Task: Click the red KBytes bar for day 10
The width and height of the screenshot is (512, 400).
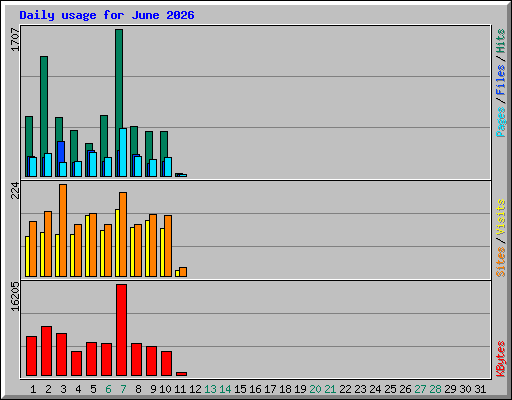Action: pos(166,363)
